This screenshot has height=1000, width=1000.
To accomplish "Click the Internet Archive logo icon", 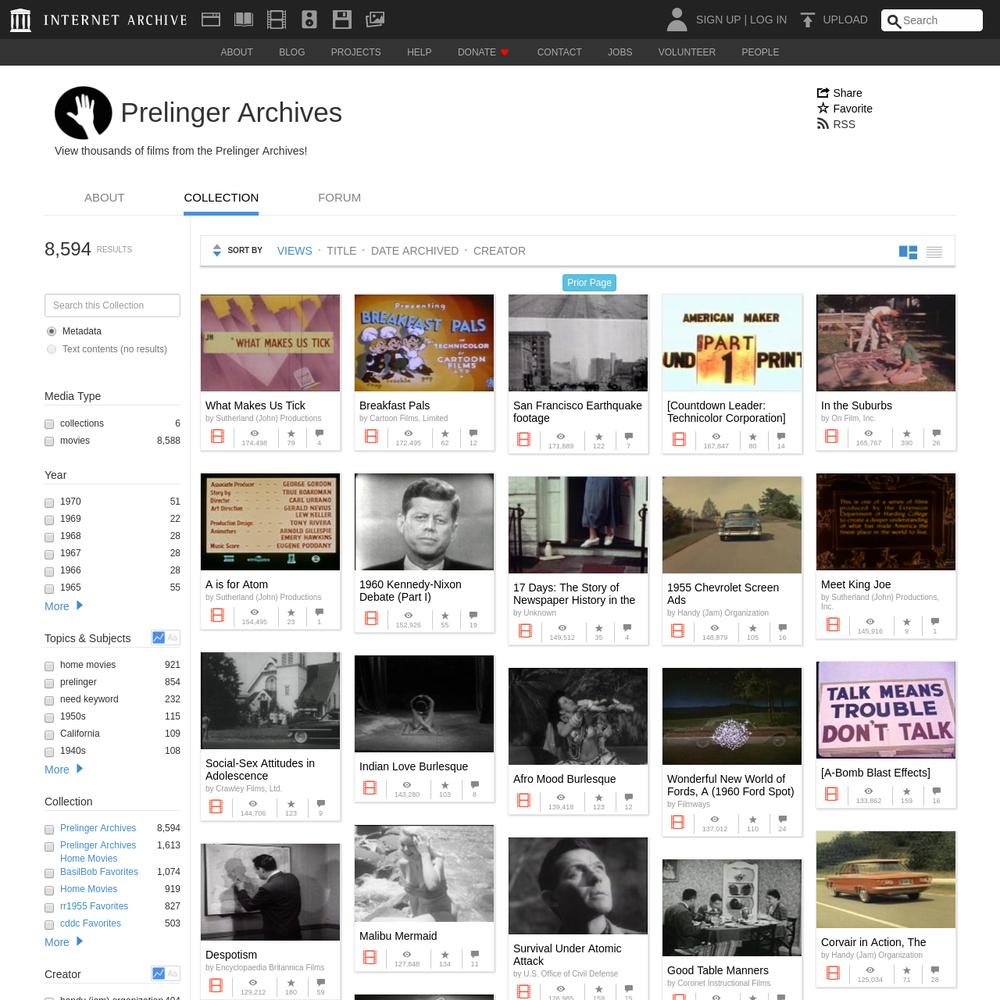I will 20,20.
